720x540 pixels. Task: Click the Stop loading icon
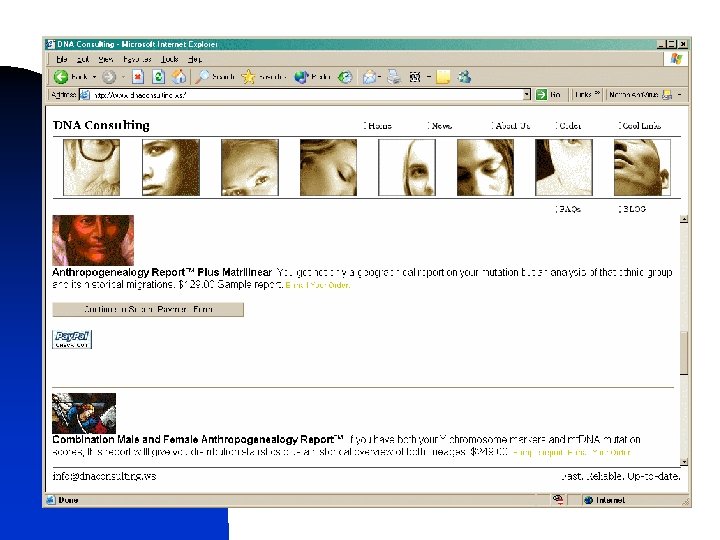point(138,77)
